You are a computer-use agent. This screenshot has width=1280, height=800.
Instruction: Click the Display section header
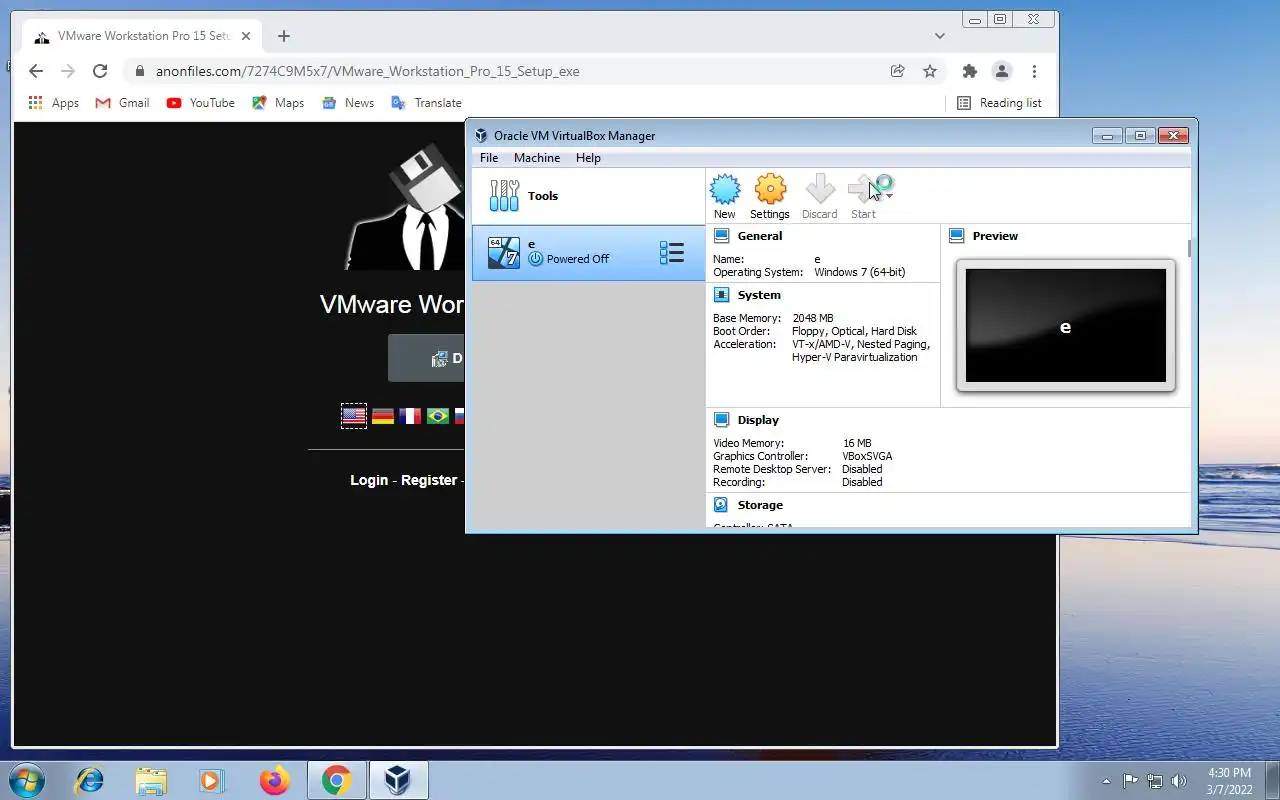(x=758, y=420)
